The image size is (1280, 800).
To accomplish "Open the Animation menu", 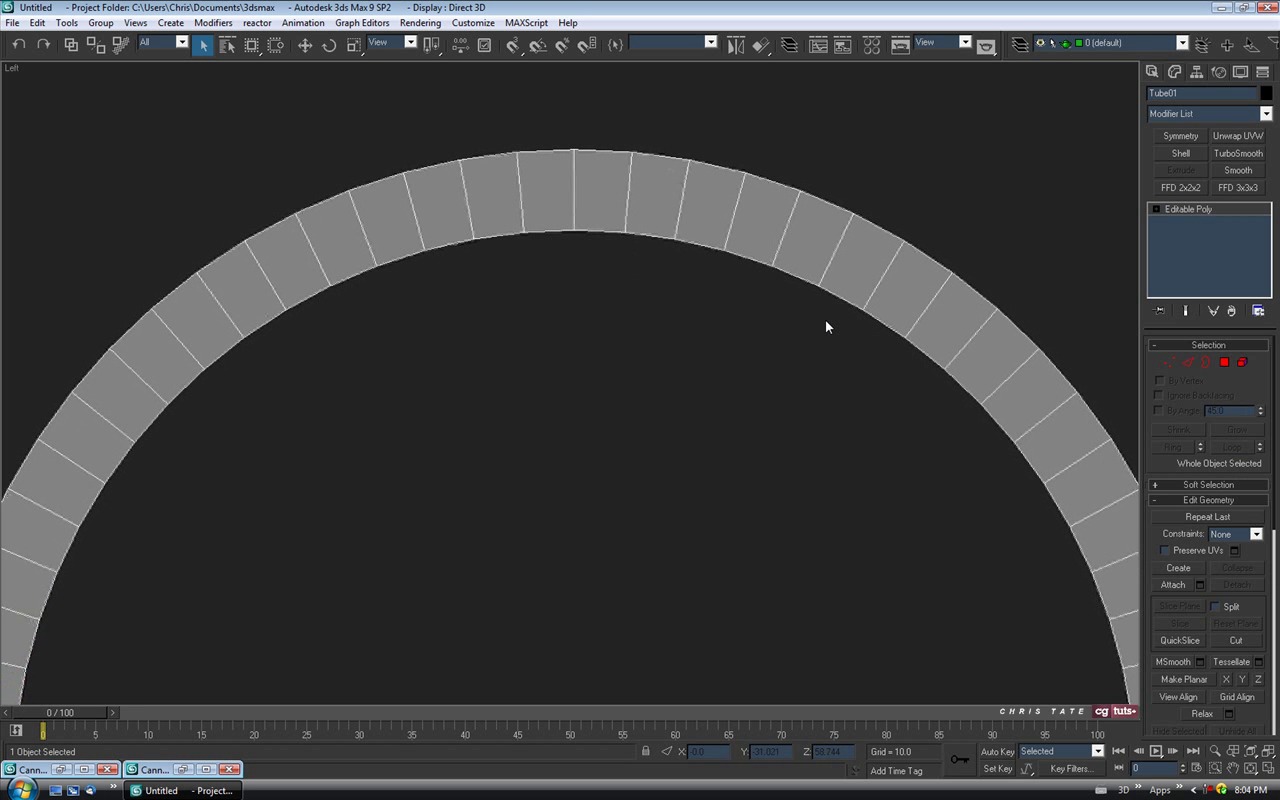I will click(303, 23).
